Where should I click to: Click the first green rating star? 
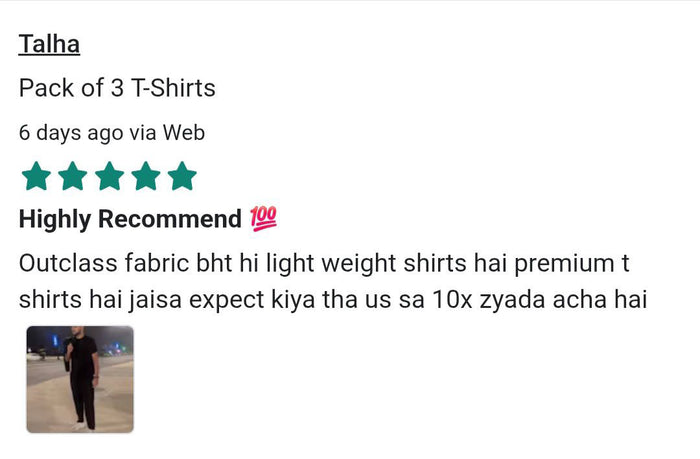click(36, 176)
